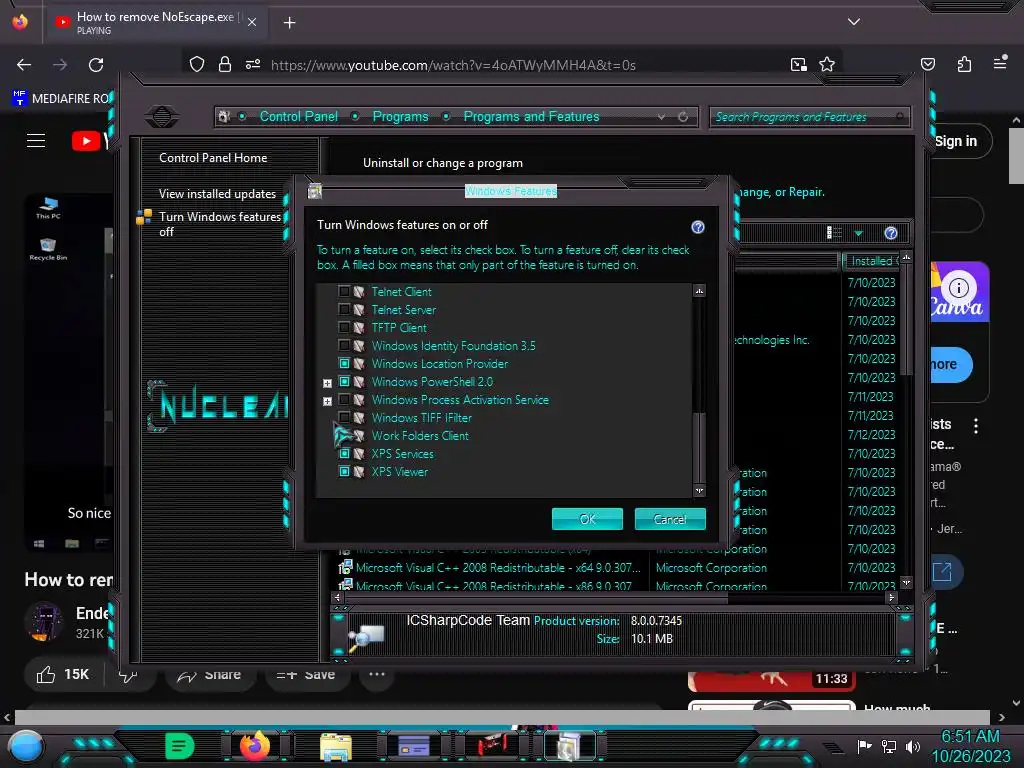This screenshot has width=1024, height=768.
Task: Open Firefox tab list dropdown
Action: (x=854, y=22)
